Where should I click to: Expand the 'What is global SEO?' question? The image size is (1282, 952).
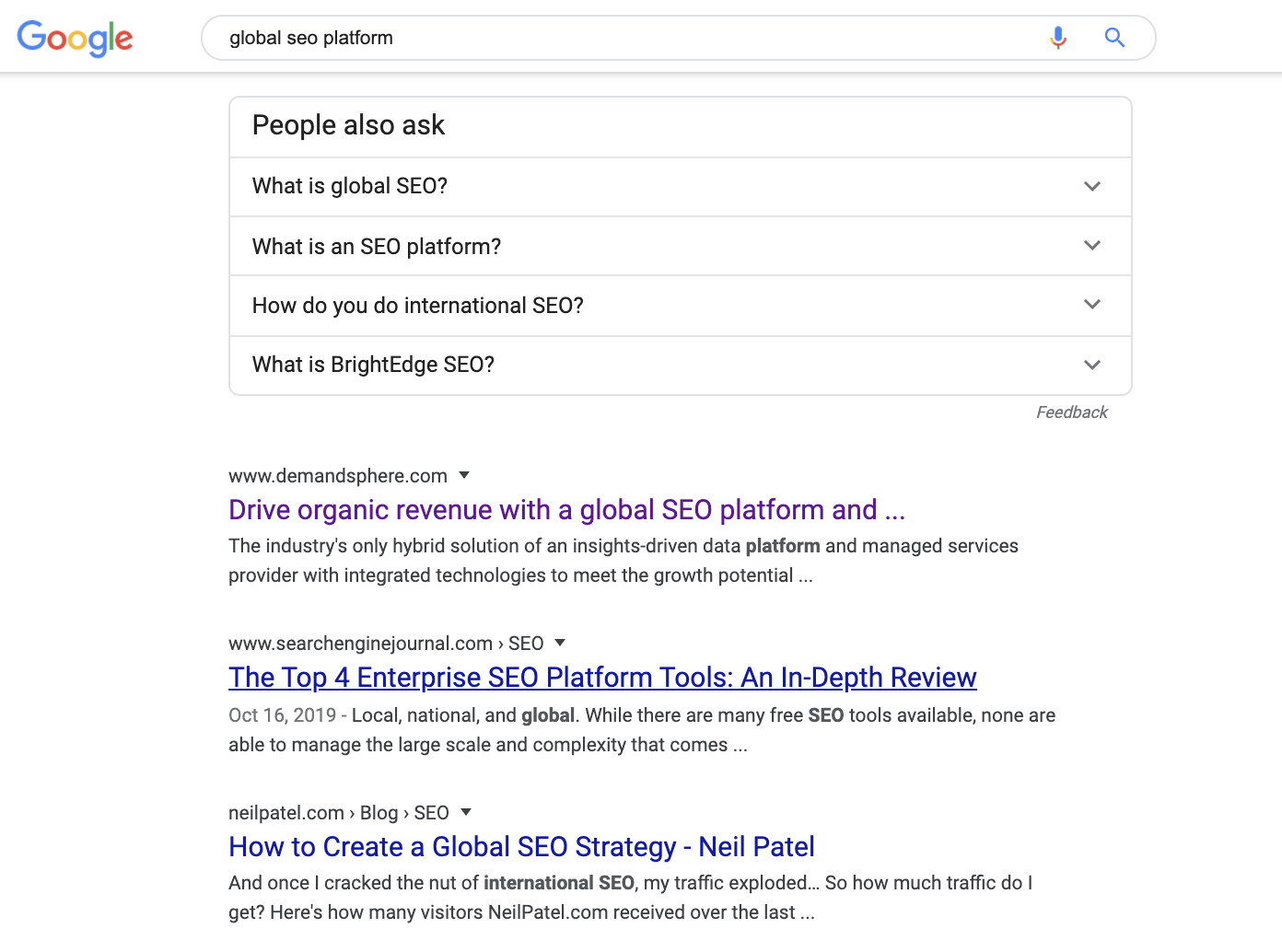pos(680,187)
